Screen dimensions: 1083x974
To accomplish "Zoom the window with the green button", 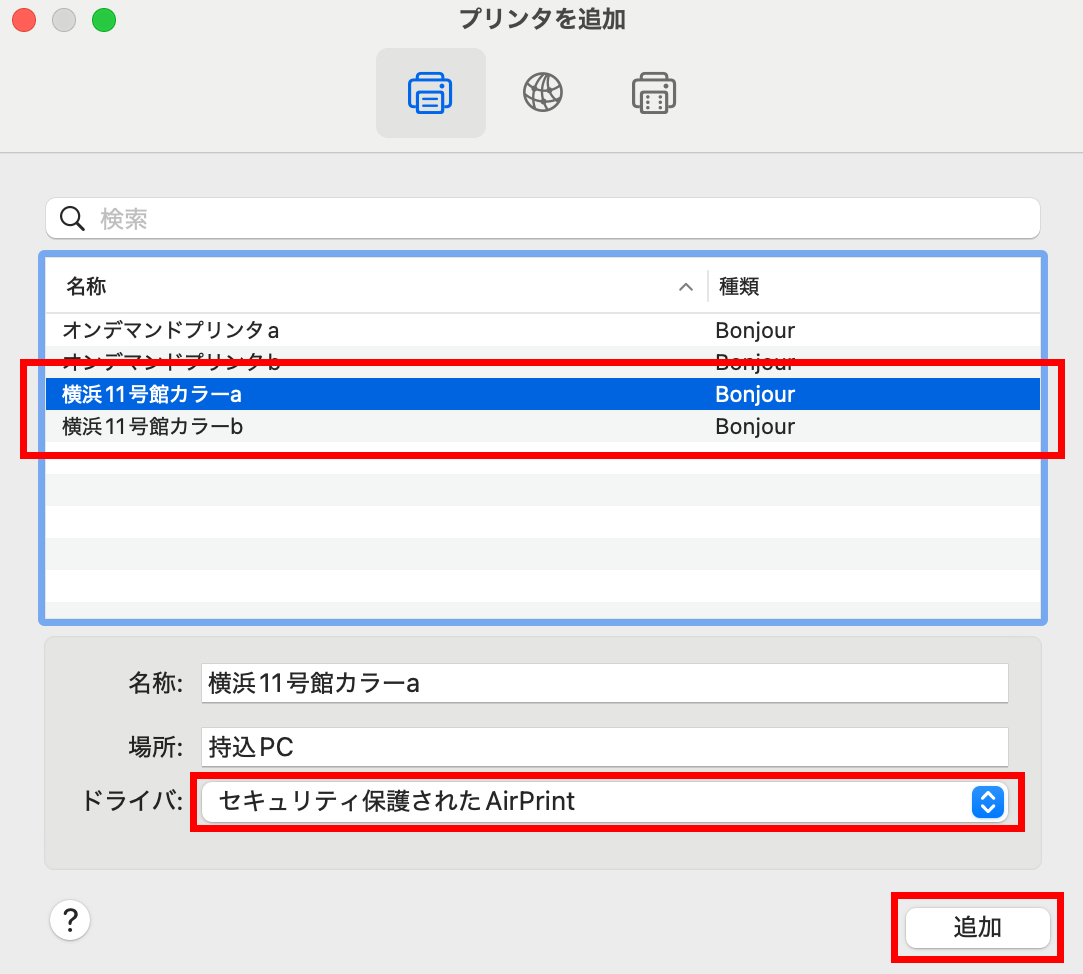I will coord(103,19).
